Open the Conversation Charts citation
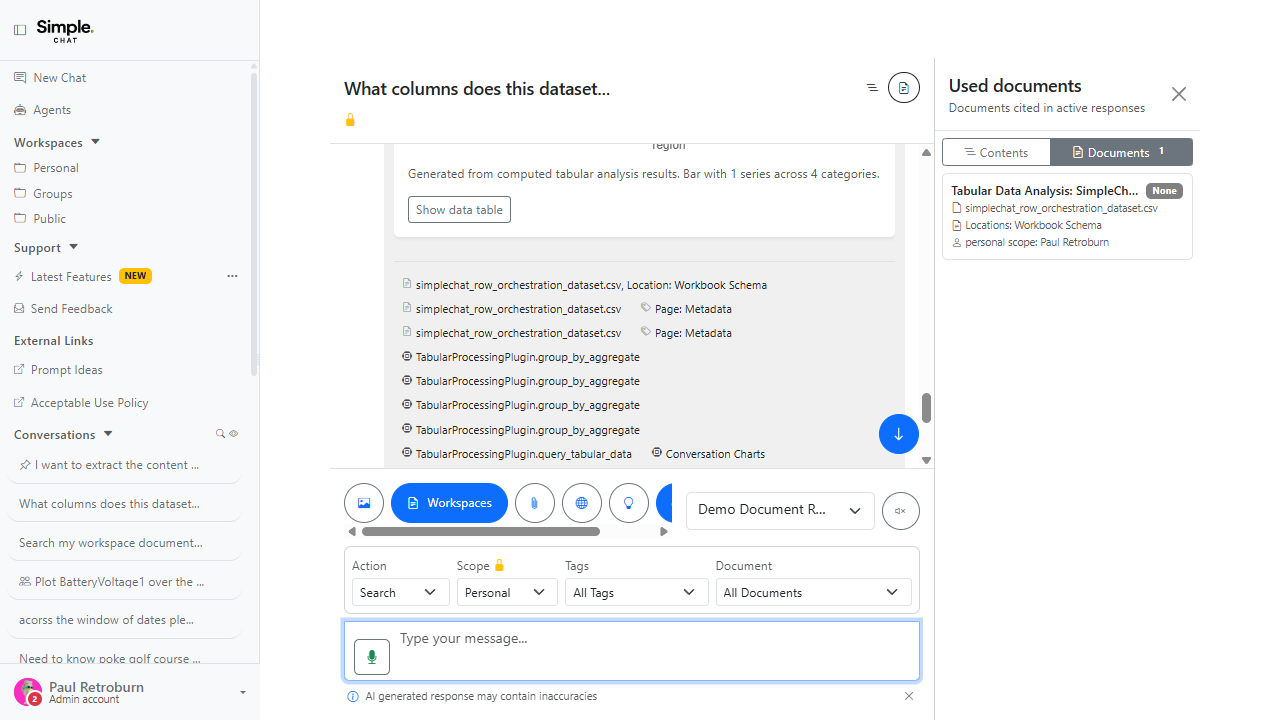The height and width of the screenshot is (720, 1280). (x=708, y=454)
